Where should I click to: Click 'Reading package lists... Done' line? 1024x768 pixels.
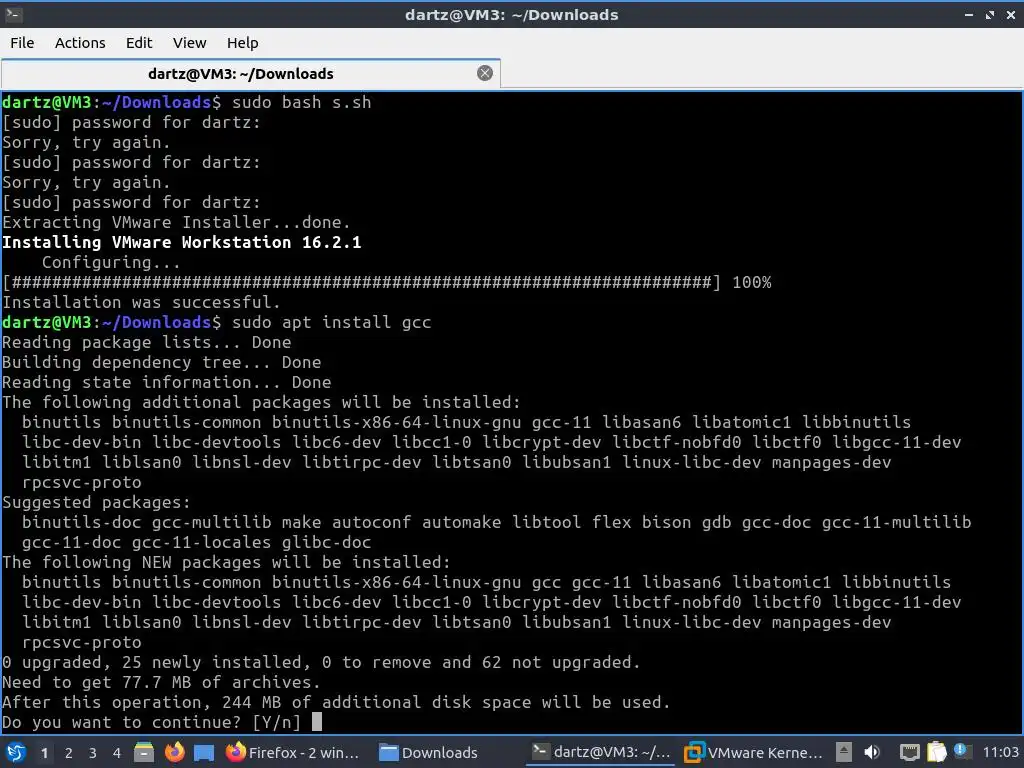point(147,342)
